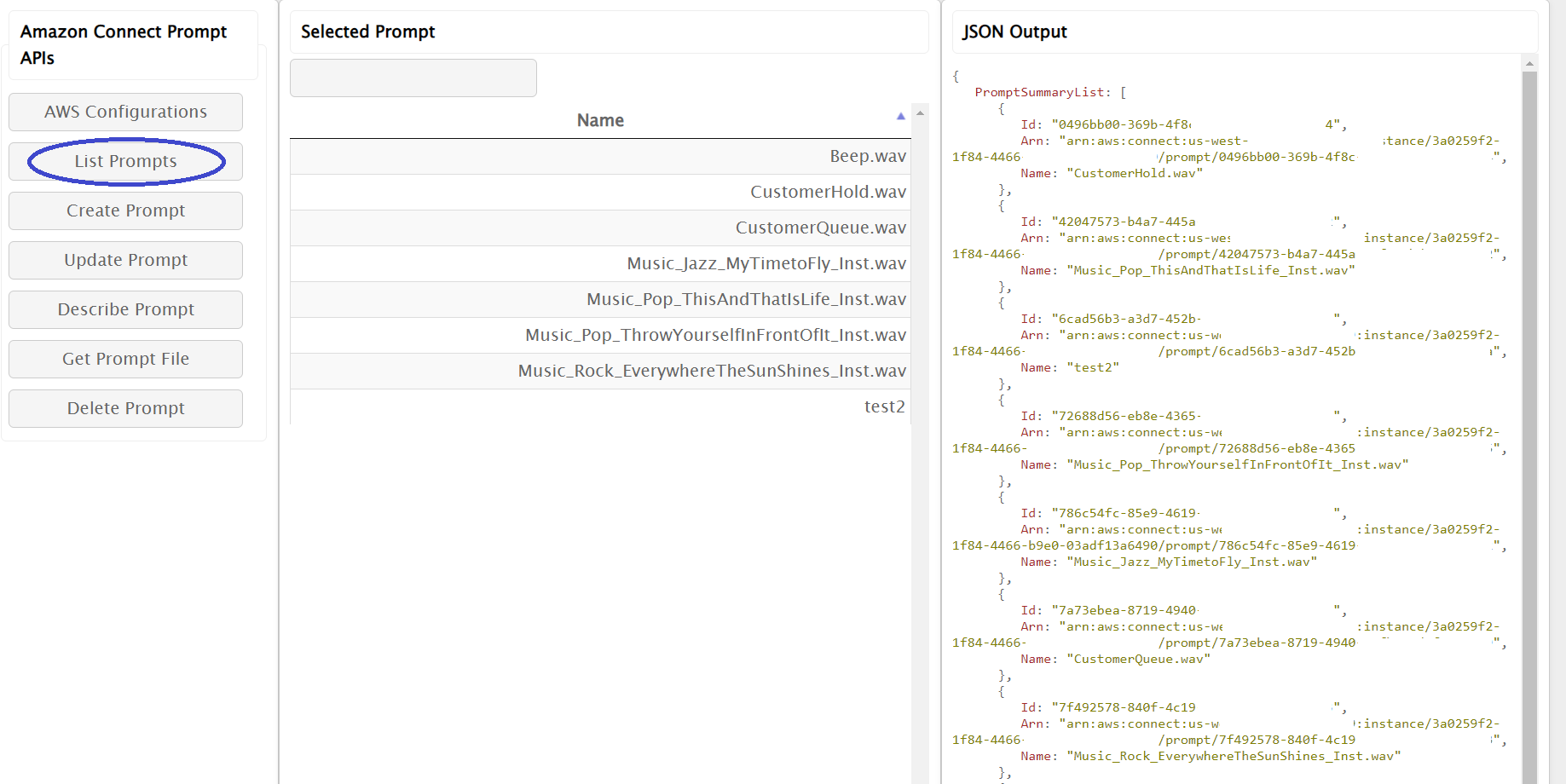1566x784 pixels.
Task: Select Music_Rock_EverywhereTheSunShines_Inst.wav row
Action: [x=600, y=371]
